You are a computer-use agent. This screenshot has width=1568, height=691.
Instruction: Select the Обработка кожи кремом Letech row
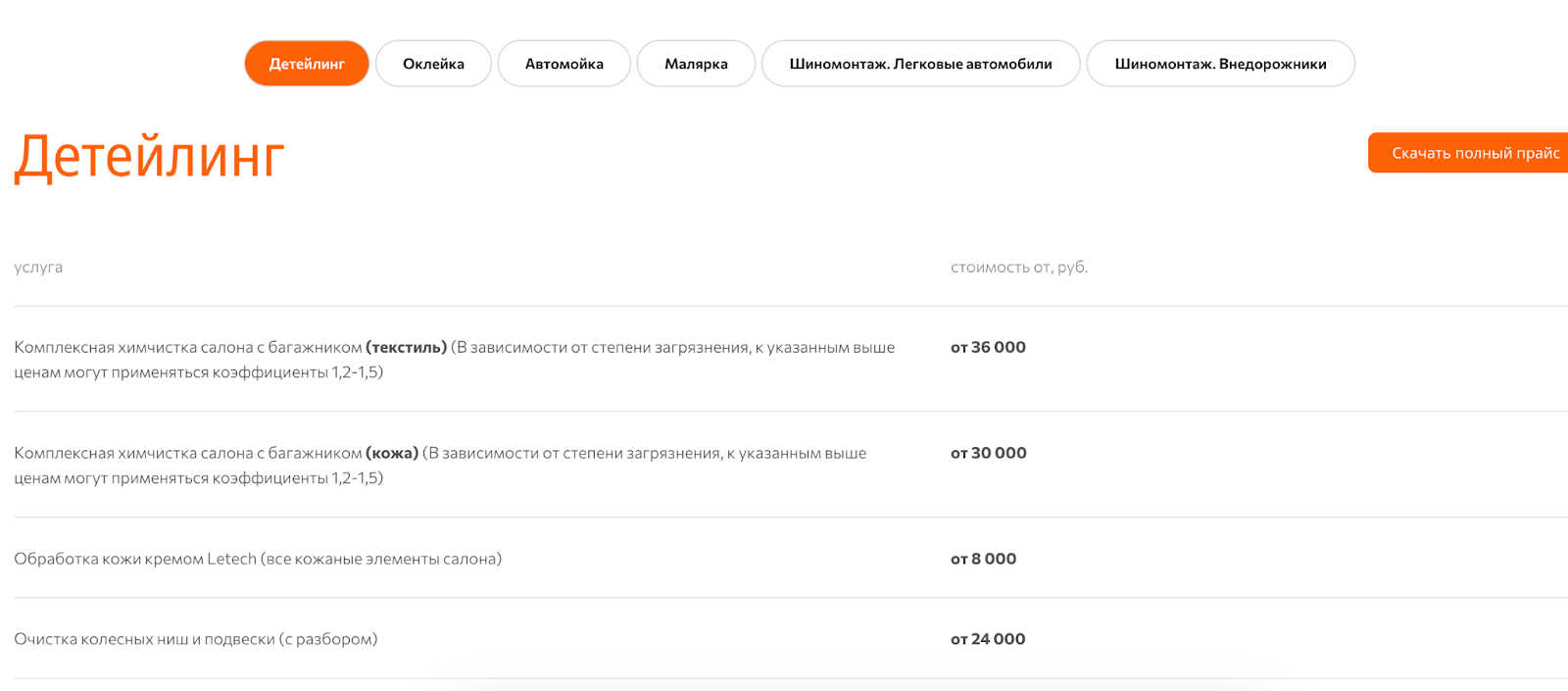(258, 559)
